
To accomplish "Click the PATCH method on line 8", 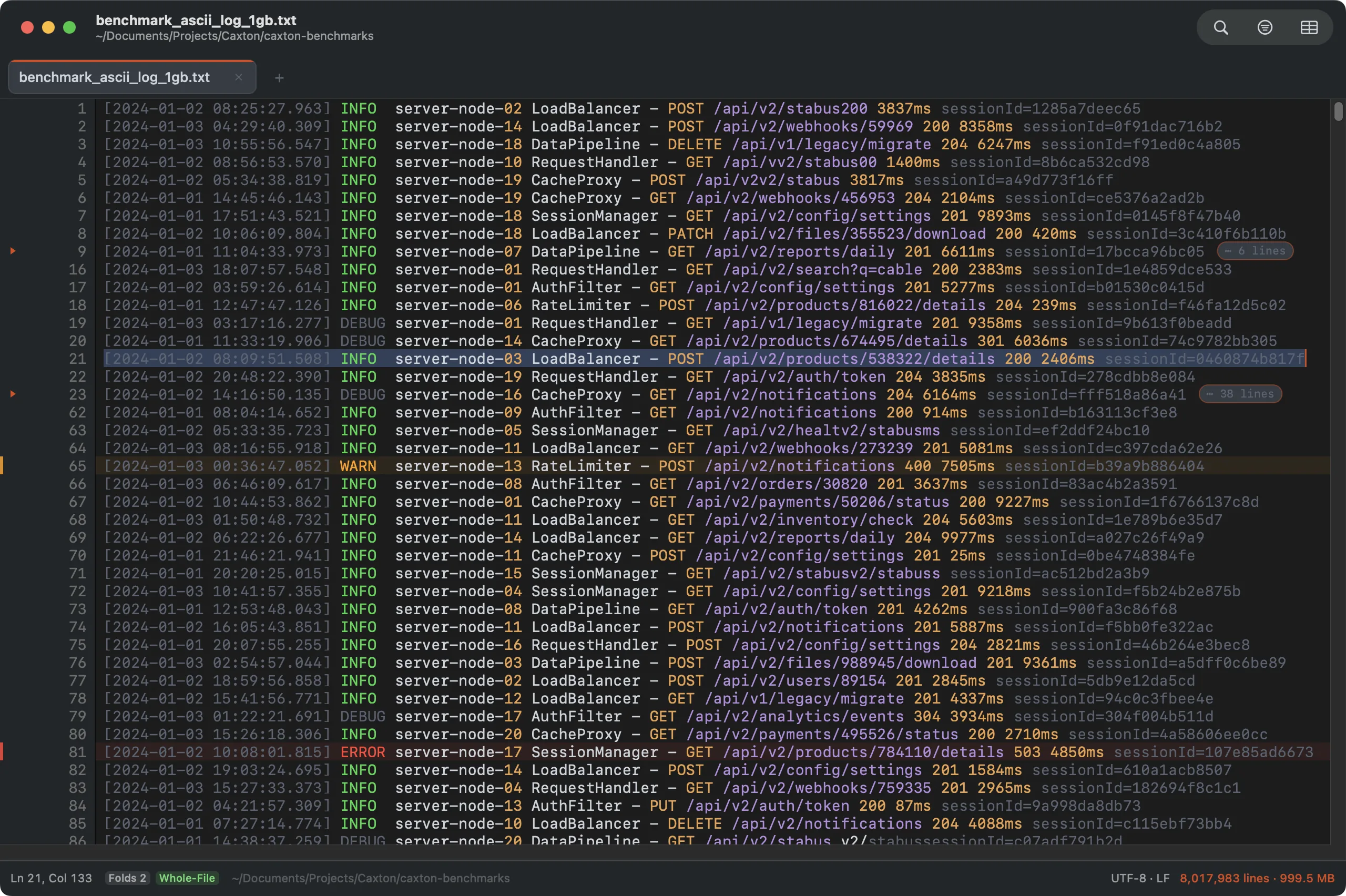I will point(690,233).
